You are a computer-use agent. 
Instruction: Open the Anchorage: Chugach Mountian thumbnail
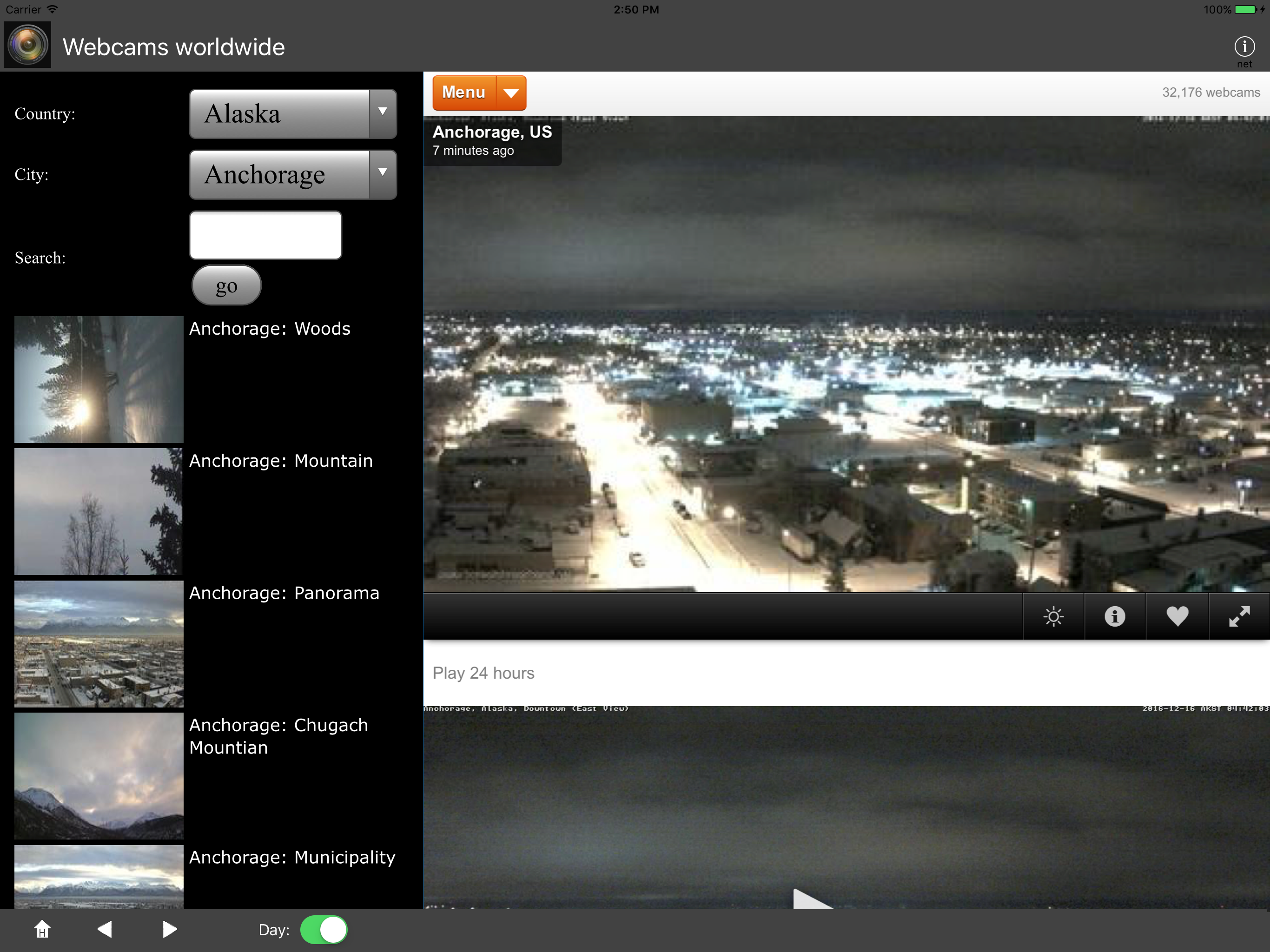[x=99, y=775]
